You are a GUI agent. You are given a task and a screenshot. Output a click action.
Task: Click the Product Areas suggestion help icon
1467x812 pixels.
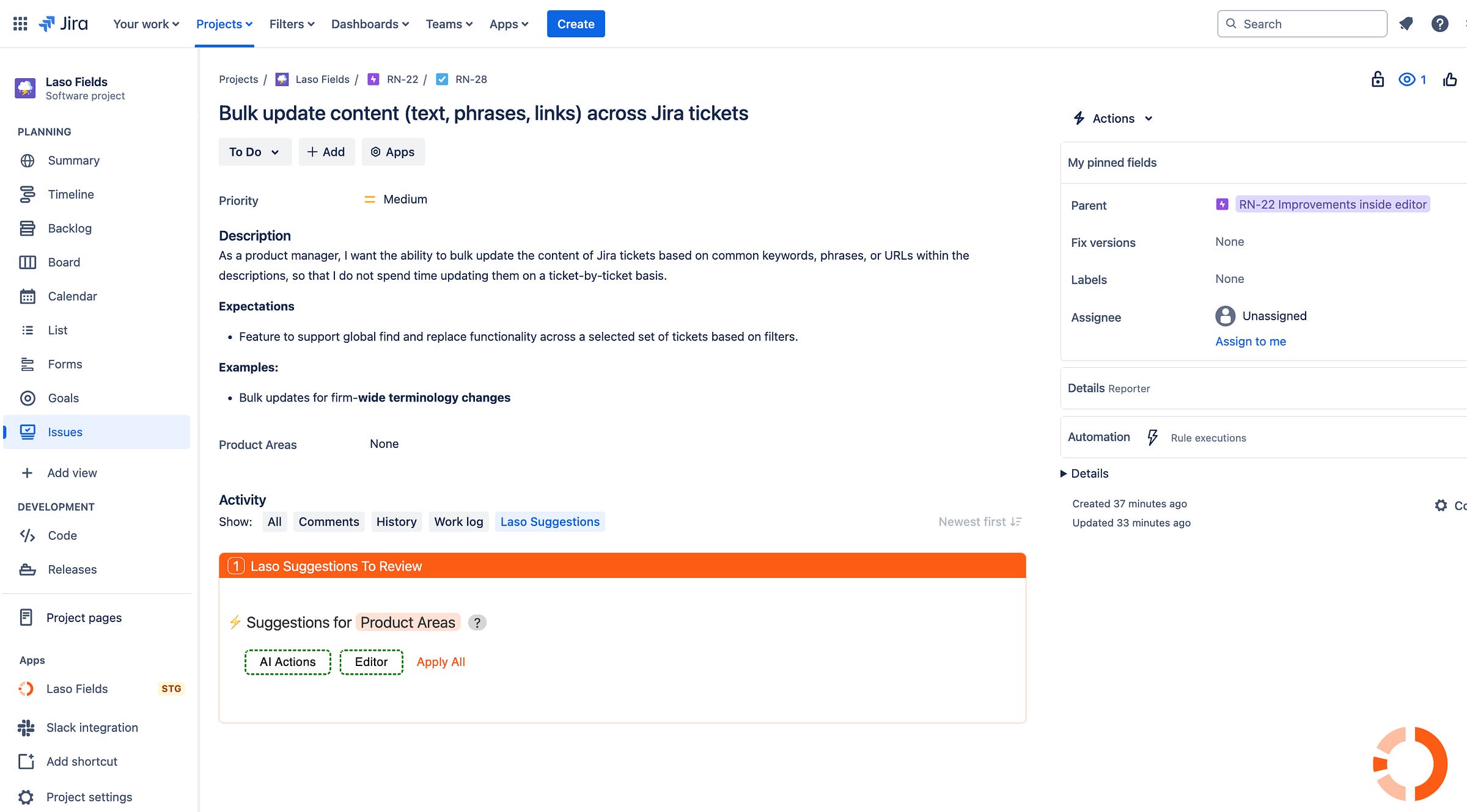[477, 623]
